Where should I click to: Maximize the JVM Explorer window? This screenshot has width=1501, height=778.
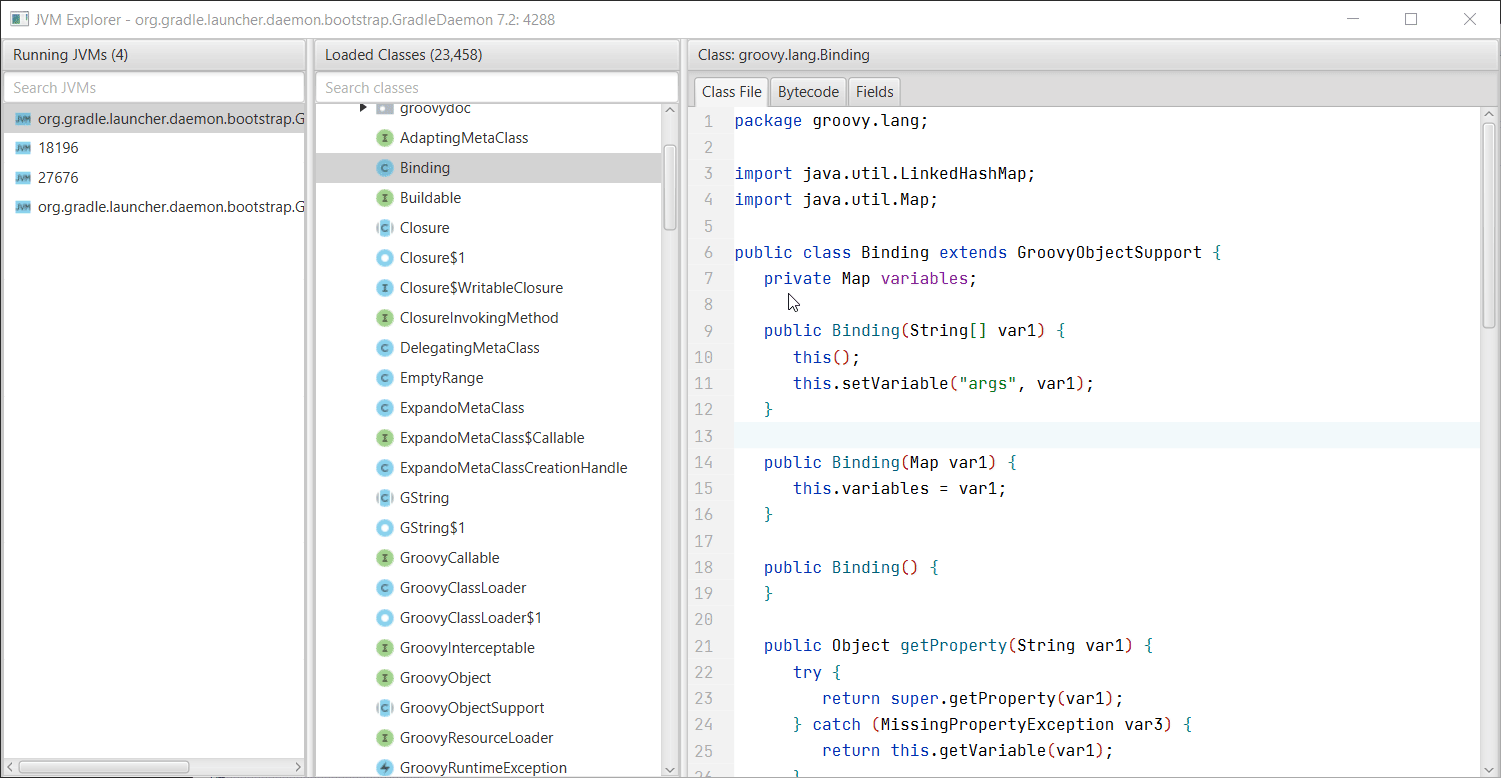(x=1411, y=19)
